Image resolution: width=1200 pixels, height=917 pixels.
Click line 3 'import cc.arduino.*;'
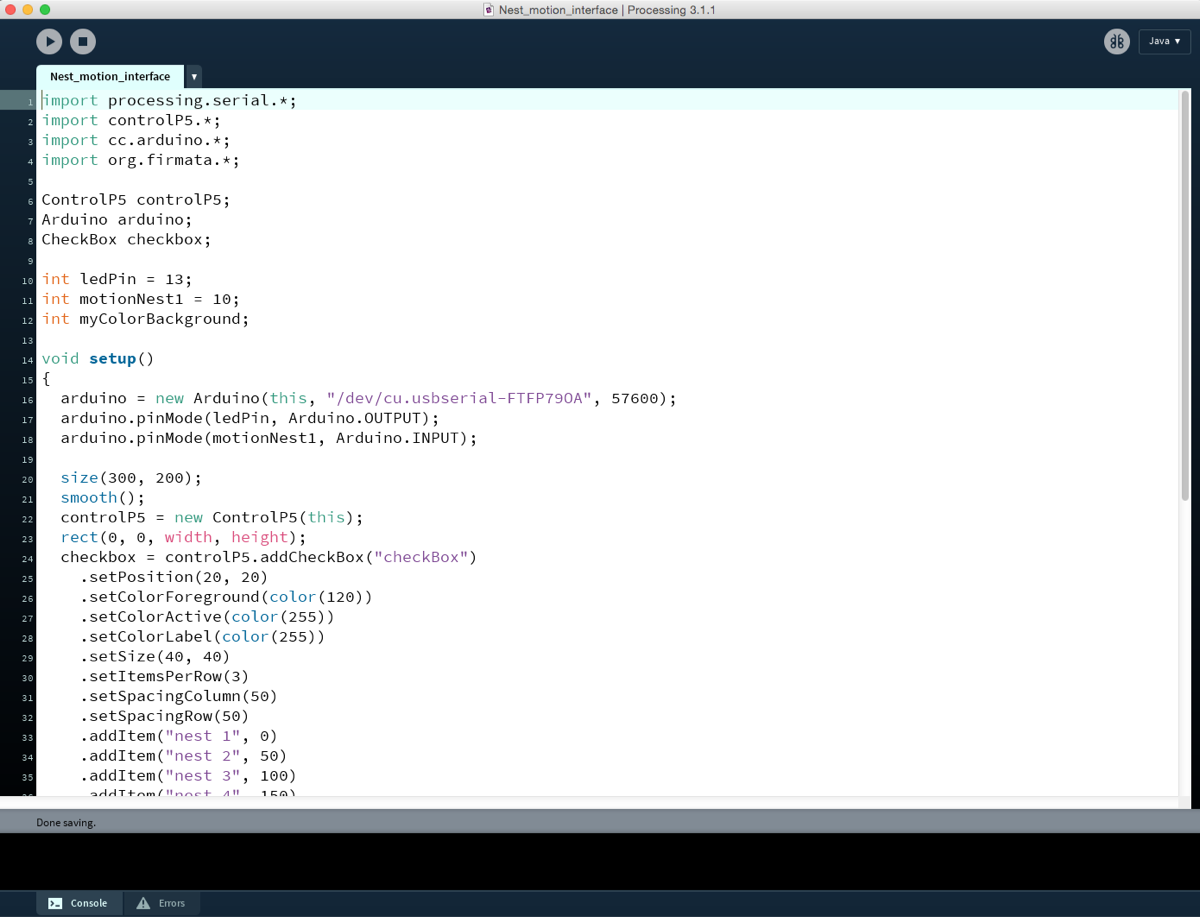tap(136, 140)
